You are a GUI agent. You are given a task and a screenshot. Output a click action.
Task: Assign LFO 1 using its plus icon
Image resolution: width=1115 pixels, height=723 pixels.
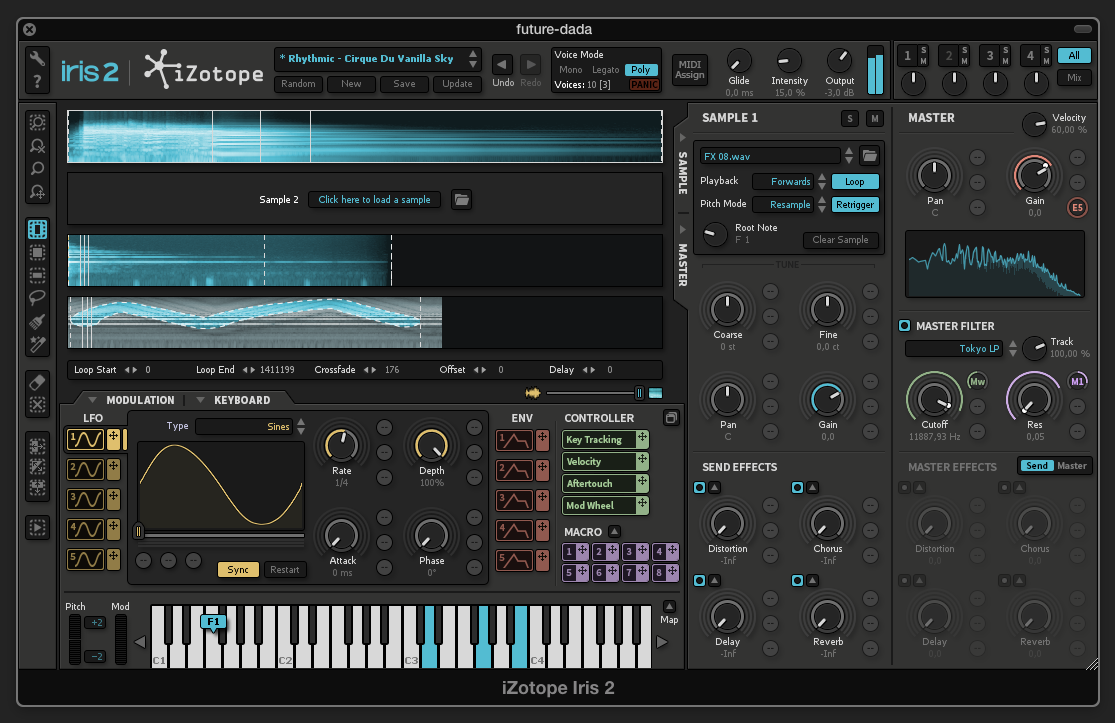click(x=113, y=439)
